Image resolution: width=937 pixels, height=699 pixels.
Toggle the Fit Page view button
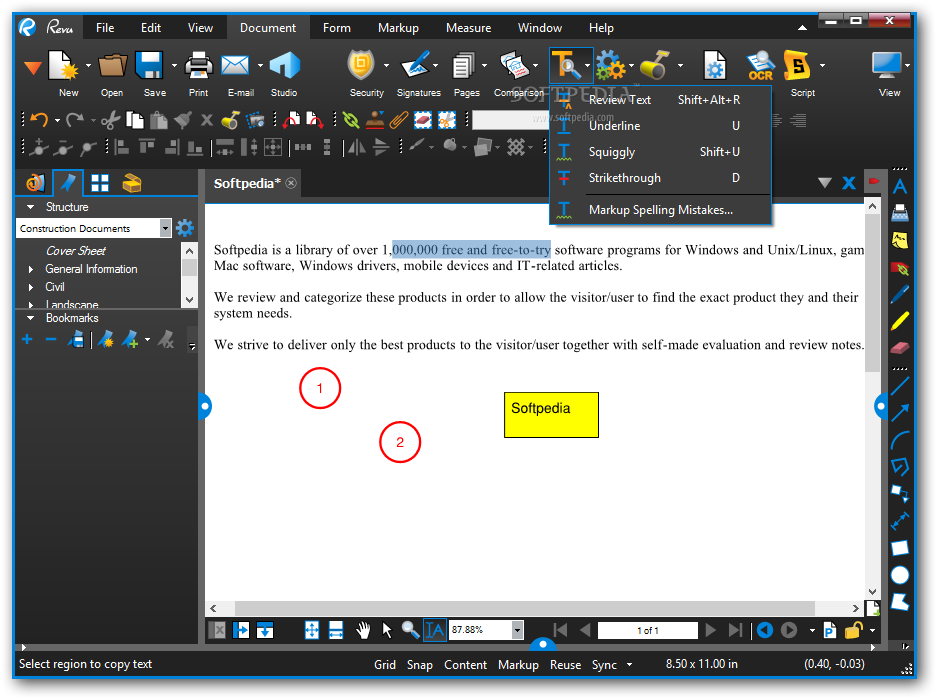point(312,630)
